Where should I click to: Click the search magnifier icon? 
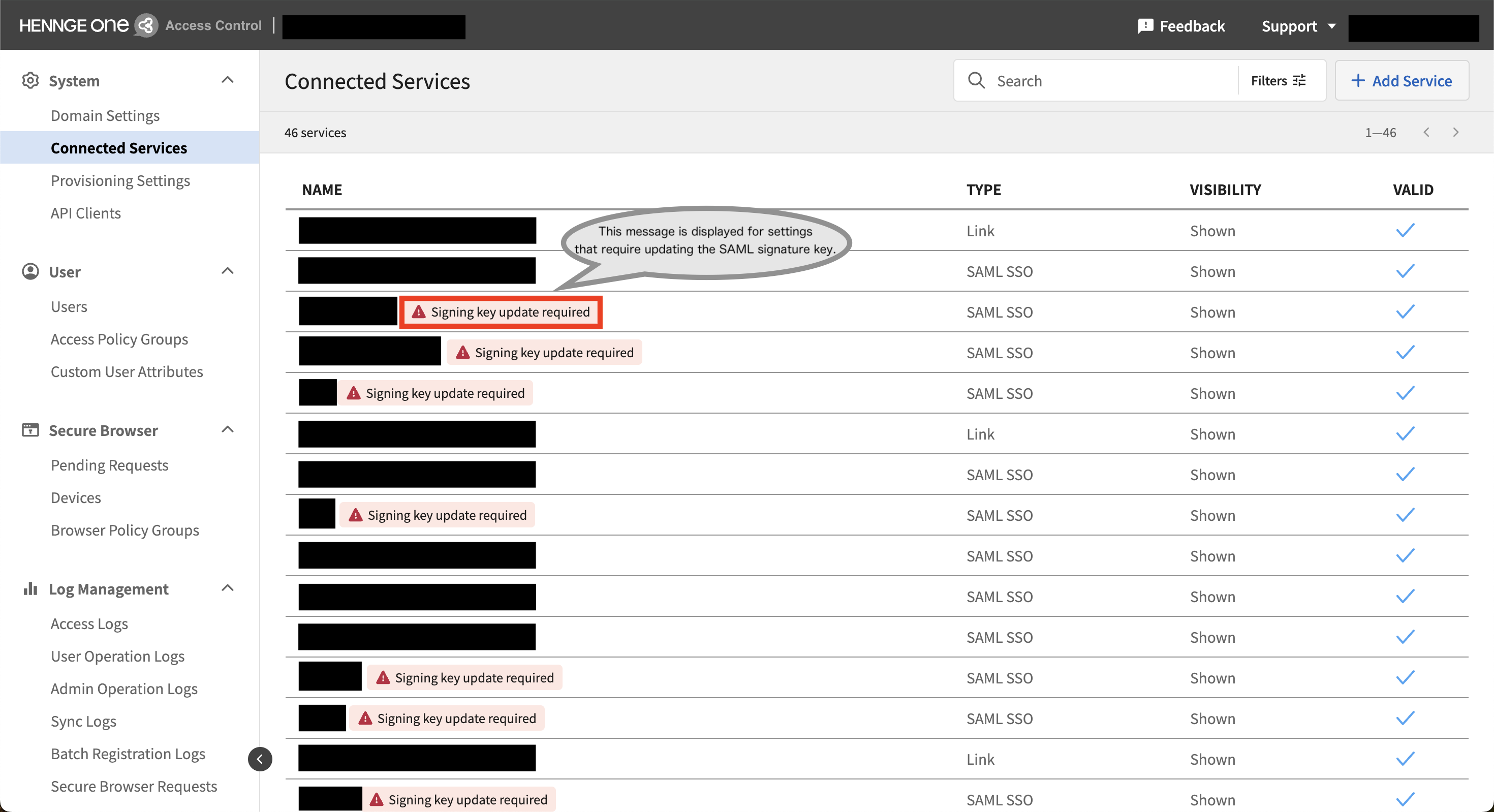pos(977,81)
